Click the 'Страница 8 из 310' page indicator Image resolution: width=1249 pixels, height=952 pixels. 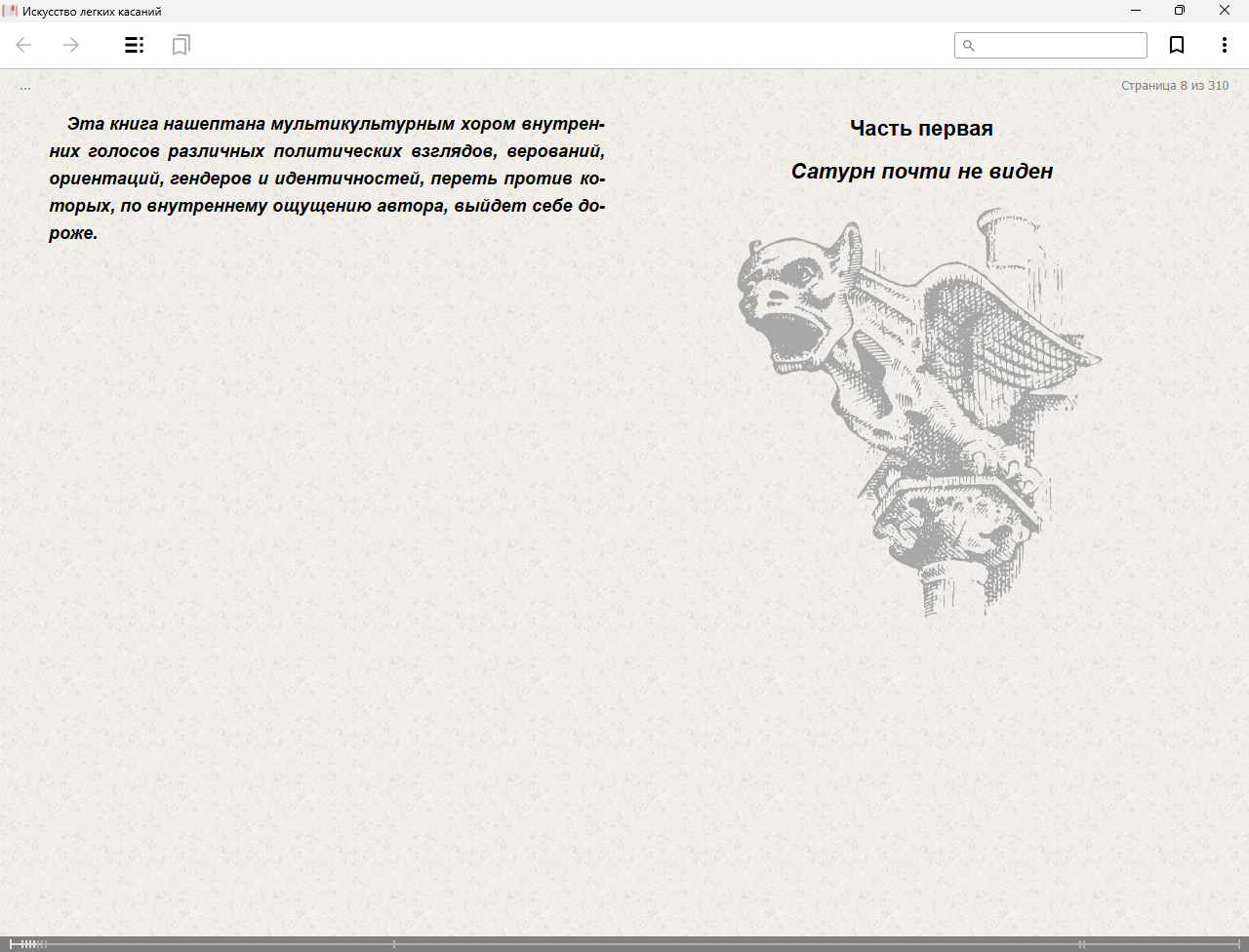point(1174,86)
